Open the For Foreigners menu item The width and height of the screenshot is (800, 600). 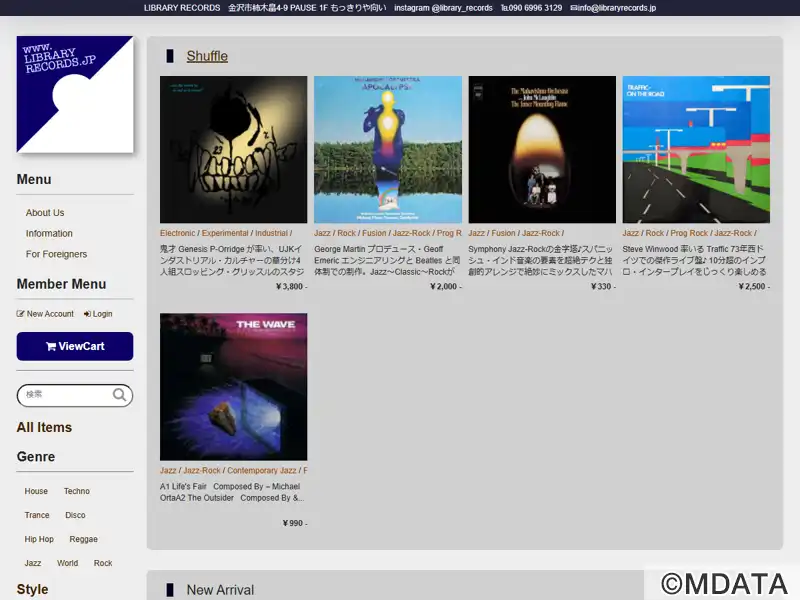coord(56,254)
